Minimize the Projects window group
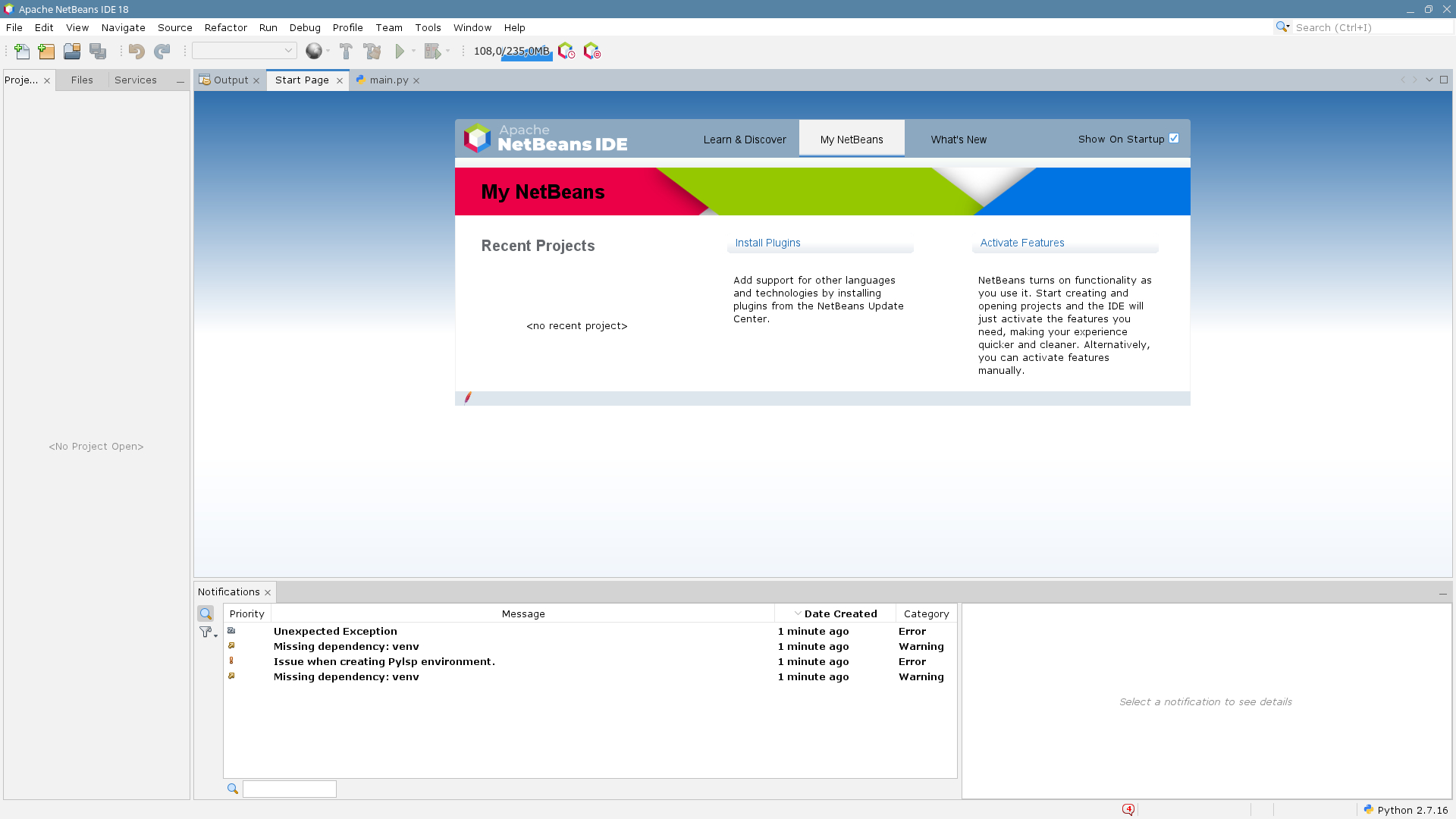 point(180,80)
